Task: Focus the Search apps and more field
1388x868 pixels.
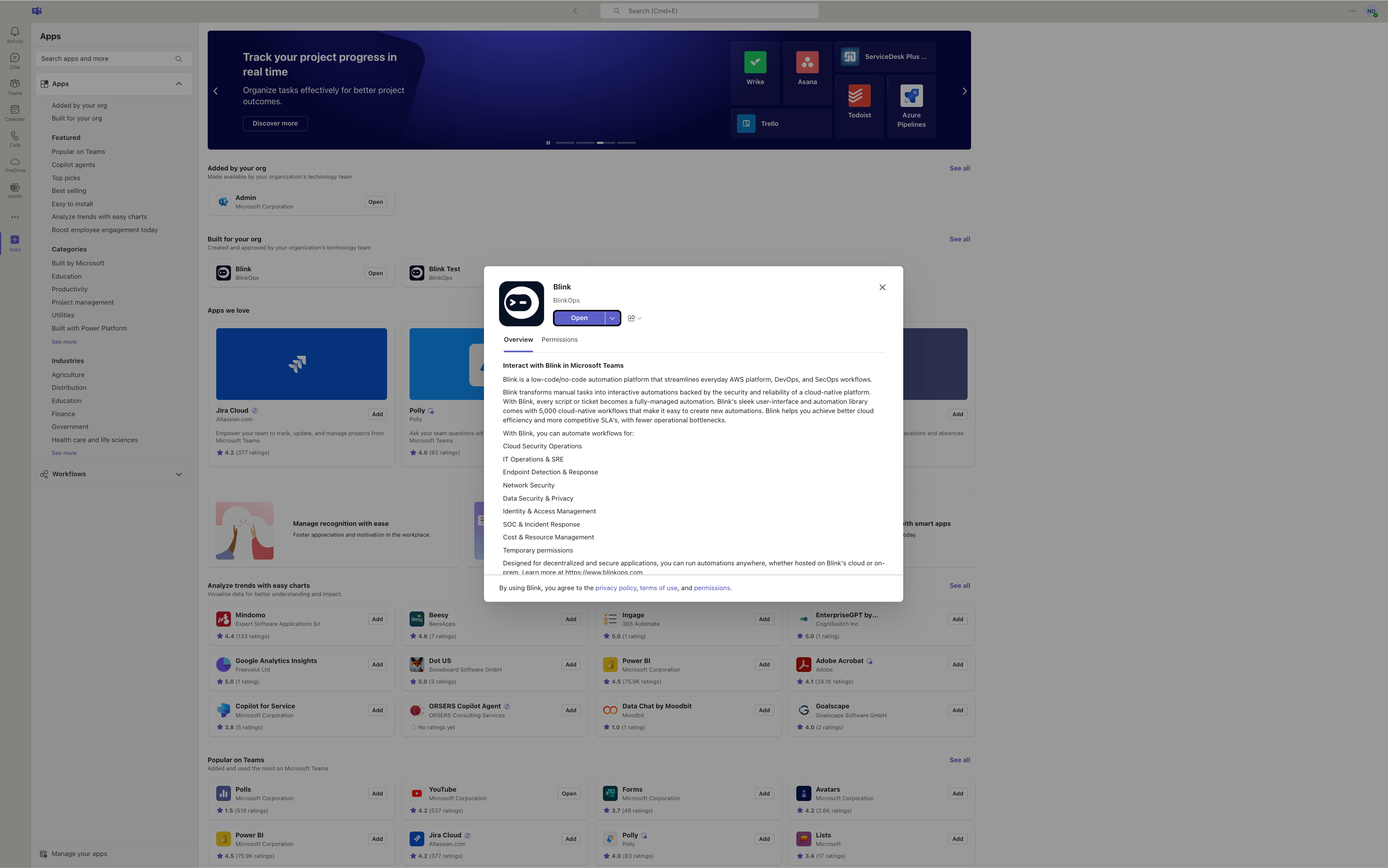Action: pos(114,59)
